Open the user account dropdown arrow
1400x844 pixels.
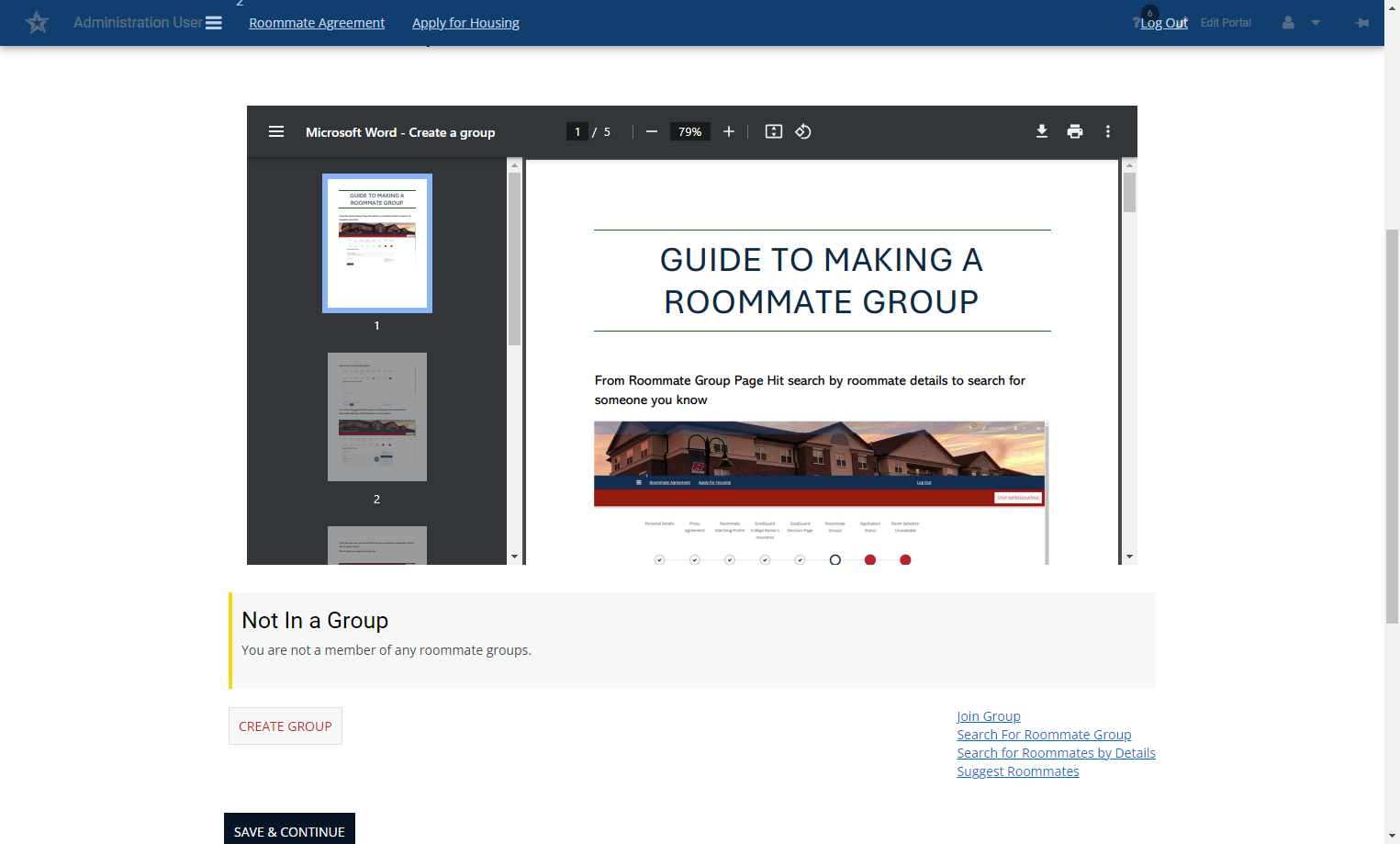click(1316, 23)
